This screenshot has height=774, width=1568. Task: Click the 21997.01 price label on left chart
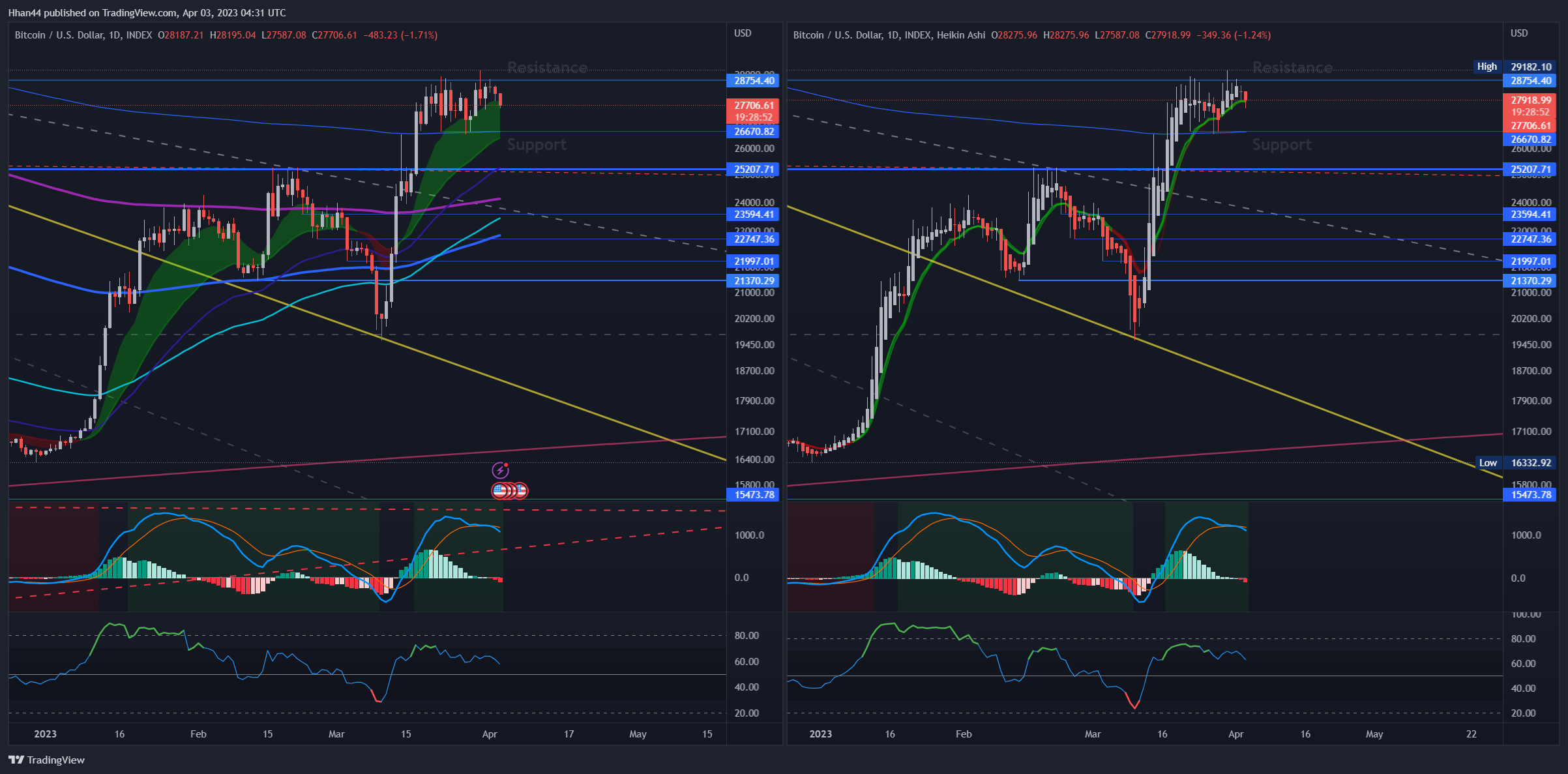754,261
